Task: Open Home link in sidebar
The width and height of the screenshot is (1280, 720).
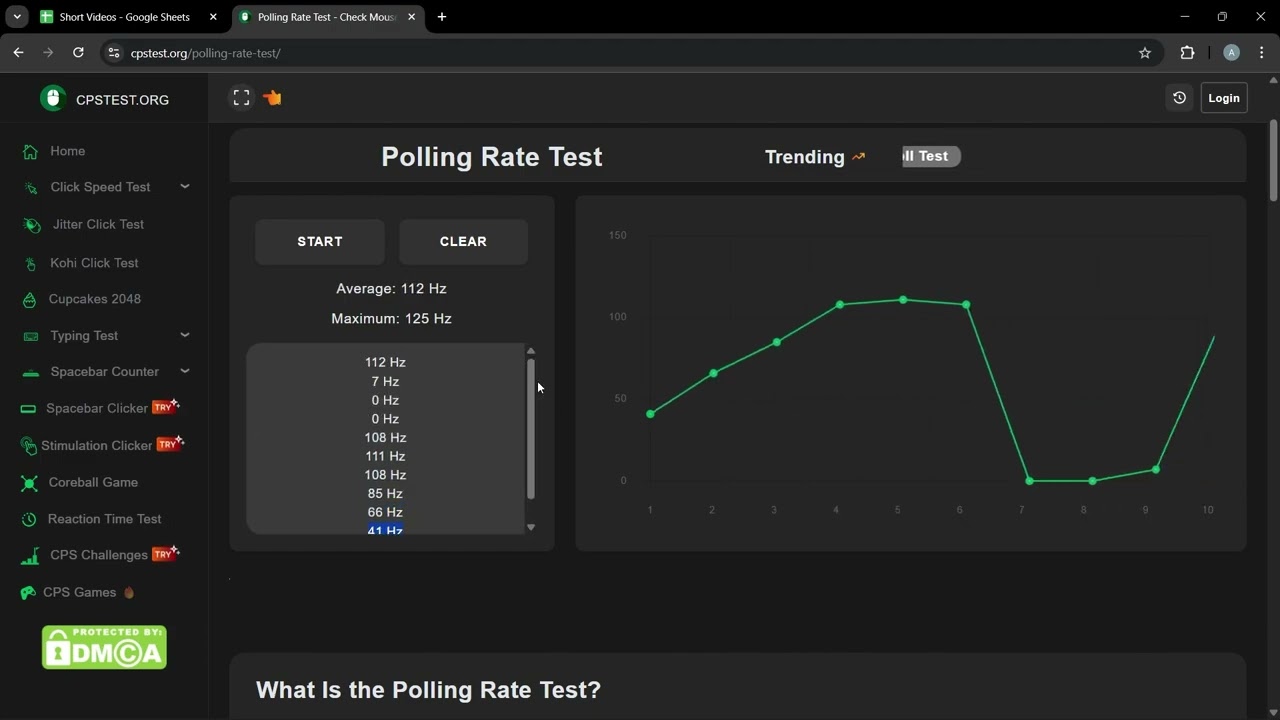Action: [x=68, y=151]
